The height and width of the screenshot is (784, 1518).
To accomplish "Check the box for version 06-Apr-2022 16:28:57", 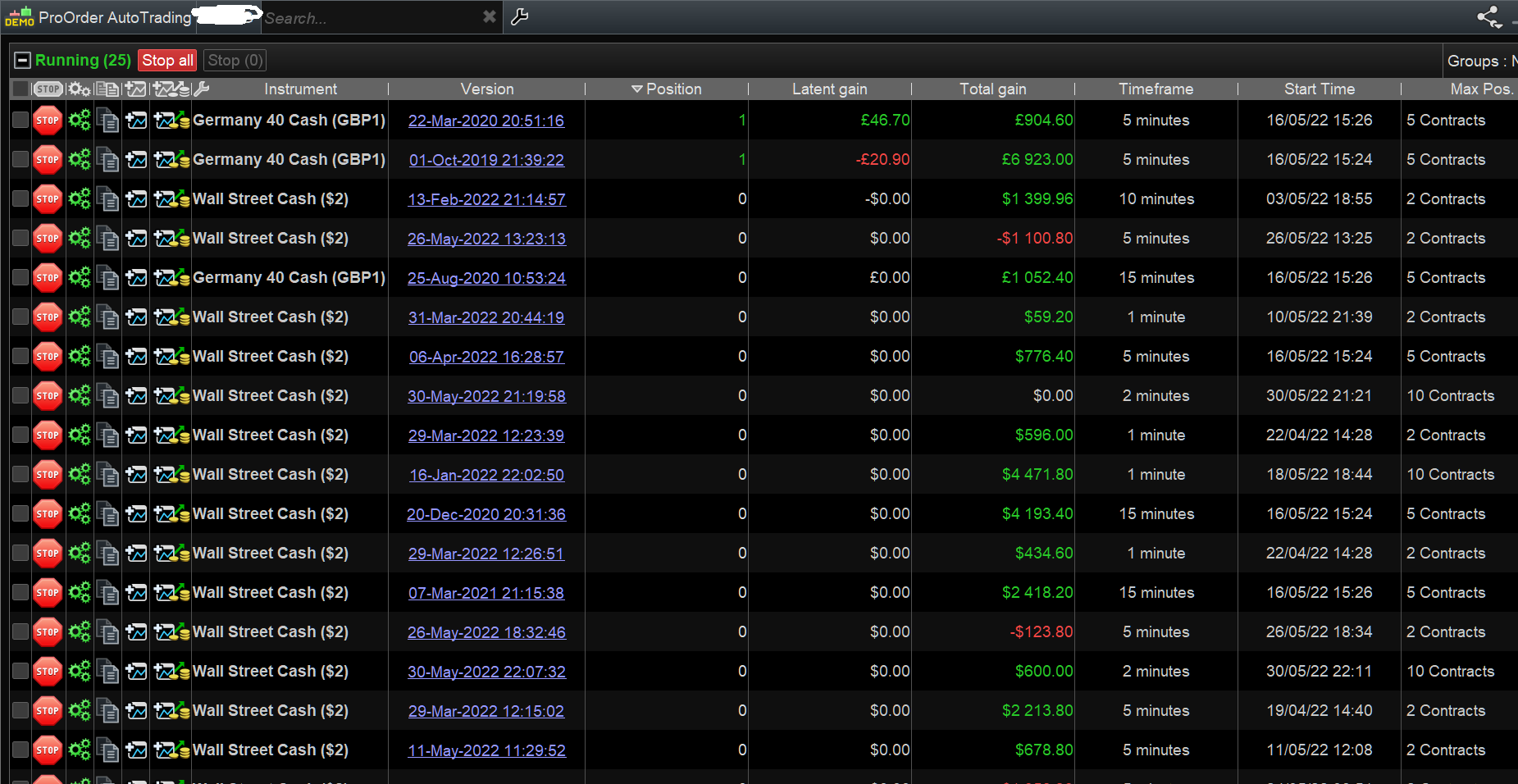I will pos(21,357).
